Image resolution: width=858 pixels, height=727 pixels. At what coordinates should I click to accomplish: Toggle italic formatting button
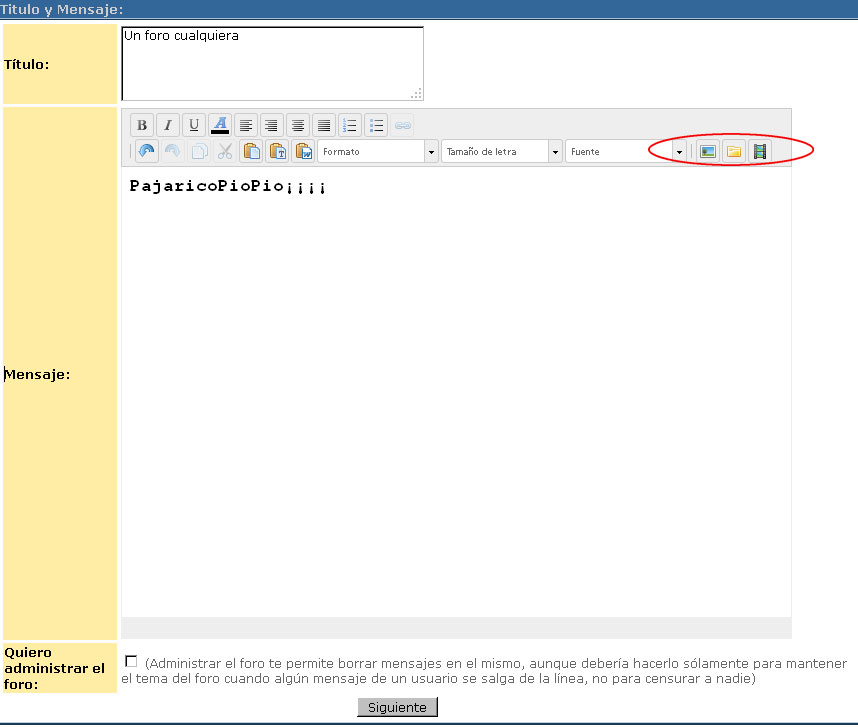click(x=168, y=125)
